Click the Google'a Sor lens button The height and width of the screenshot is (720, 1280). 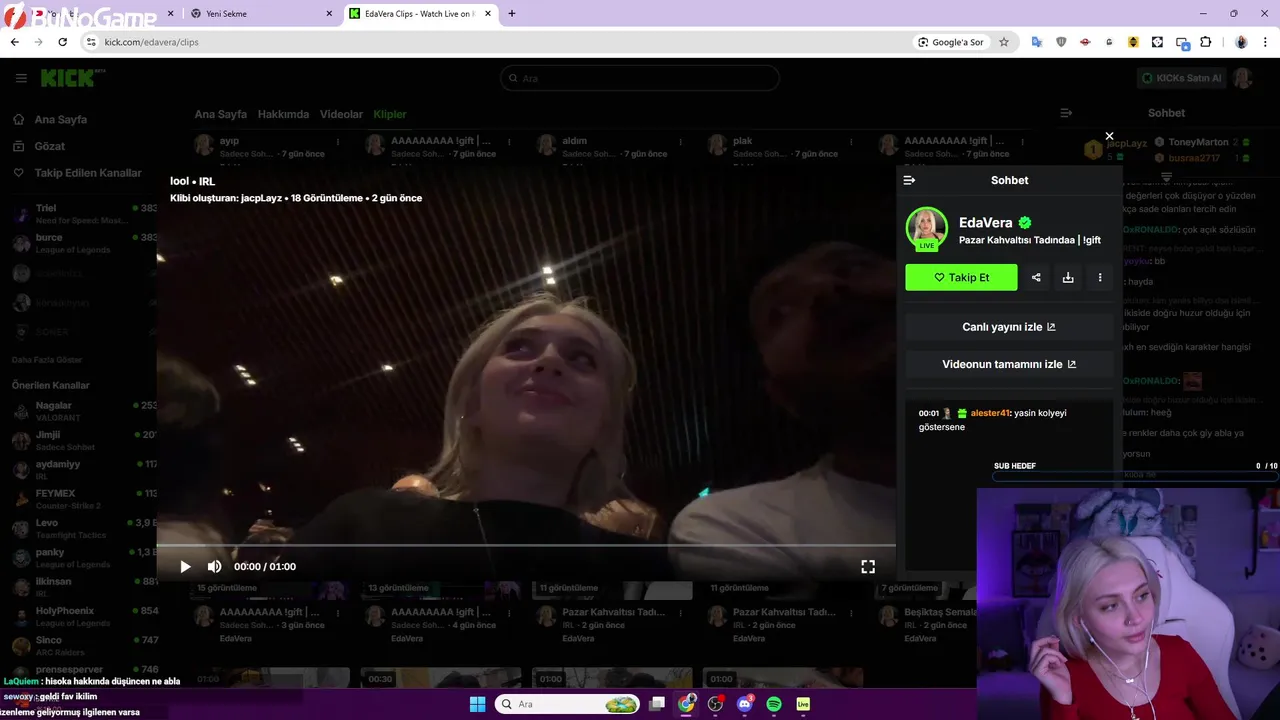point(951,42)
